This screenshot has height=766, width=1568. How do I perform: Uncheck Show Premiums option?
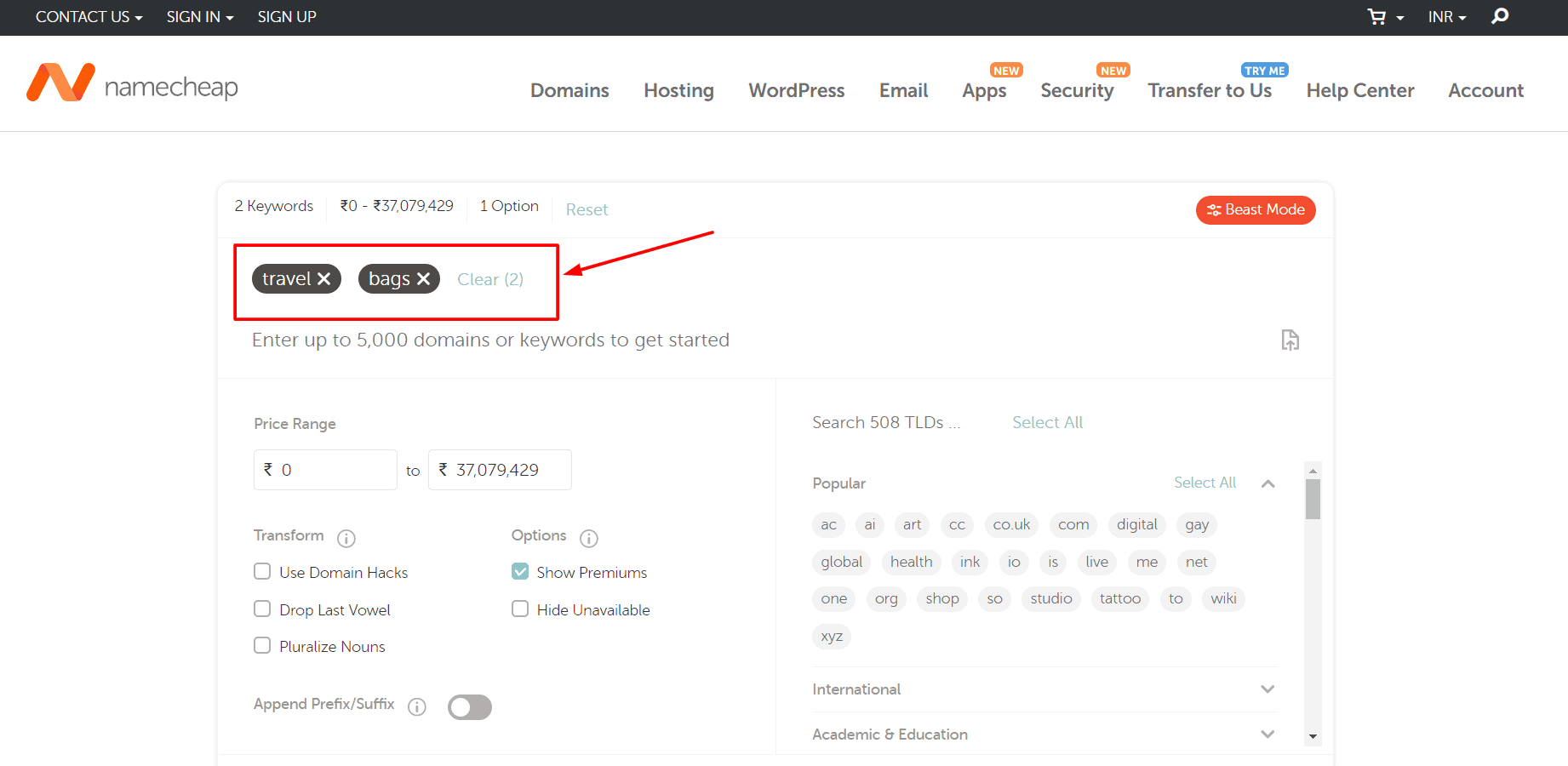point(520,572)
